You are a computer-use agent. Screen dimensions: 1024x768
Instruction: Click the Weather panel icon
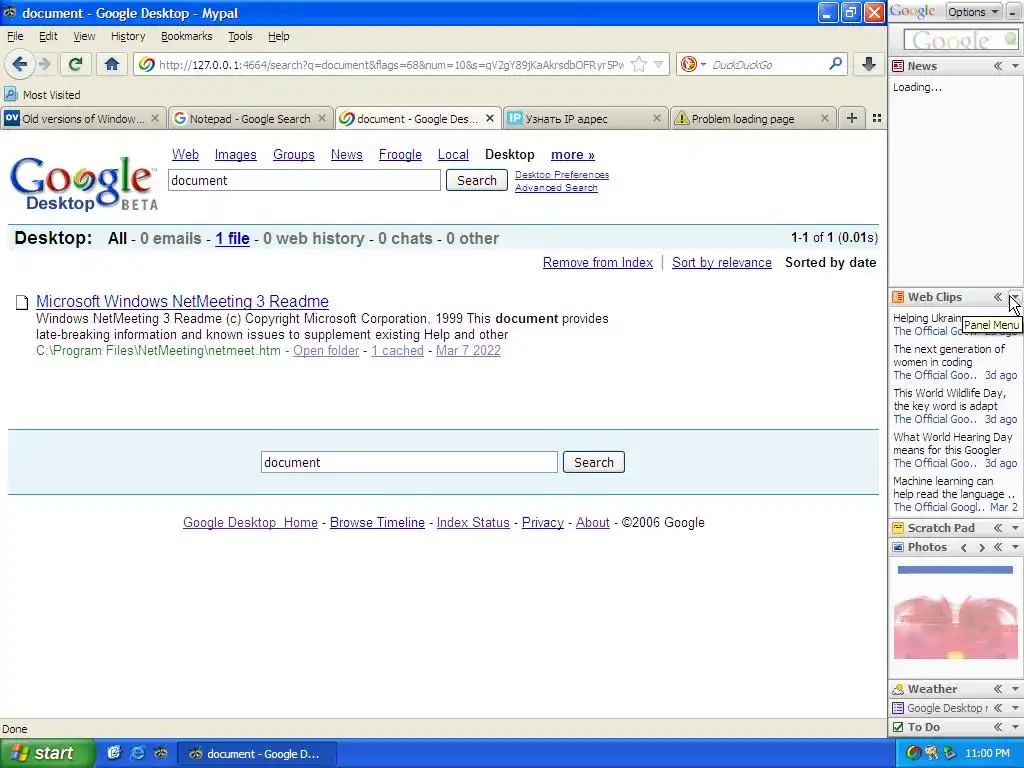point(898,689)
